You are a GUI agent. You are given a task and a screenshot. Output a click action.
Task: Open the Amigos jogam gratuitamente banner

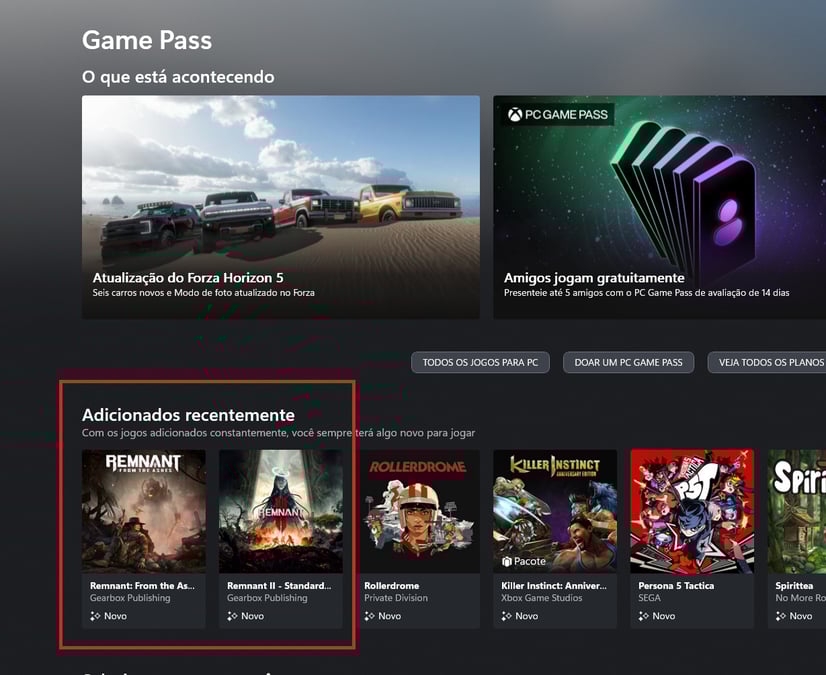point(660,207)
